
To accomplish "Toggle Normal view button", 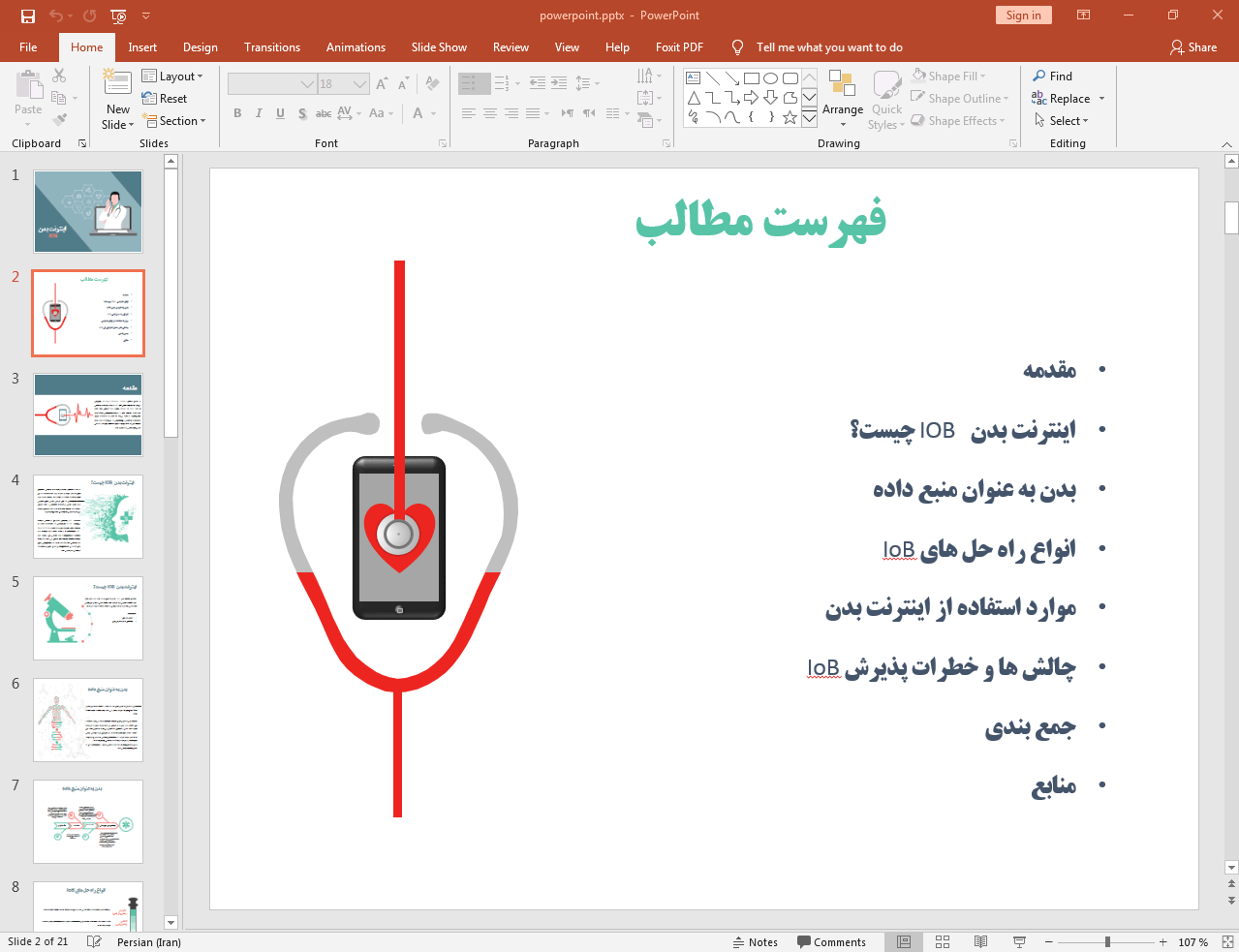I will click(903, 942).
